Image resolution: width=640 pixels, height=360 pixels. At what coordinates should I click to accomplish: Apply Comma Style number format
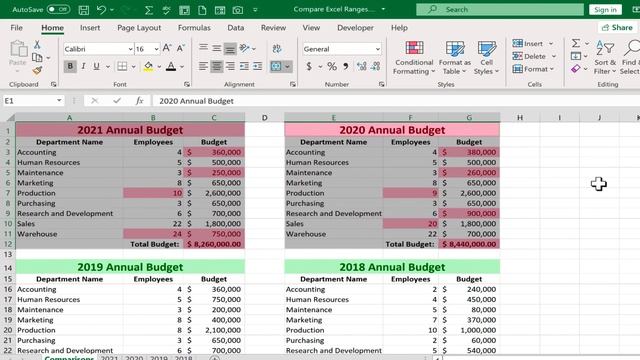[346, 66]
